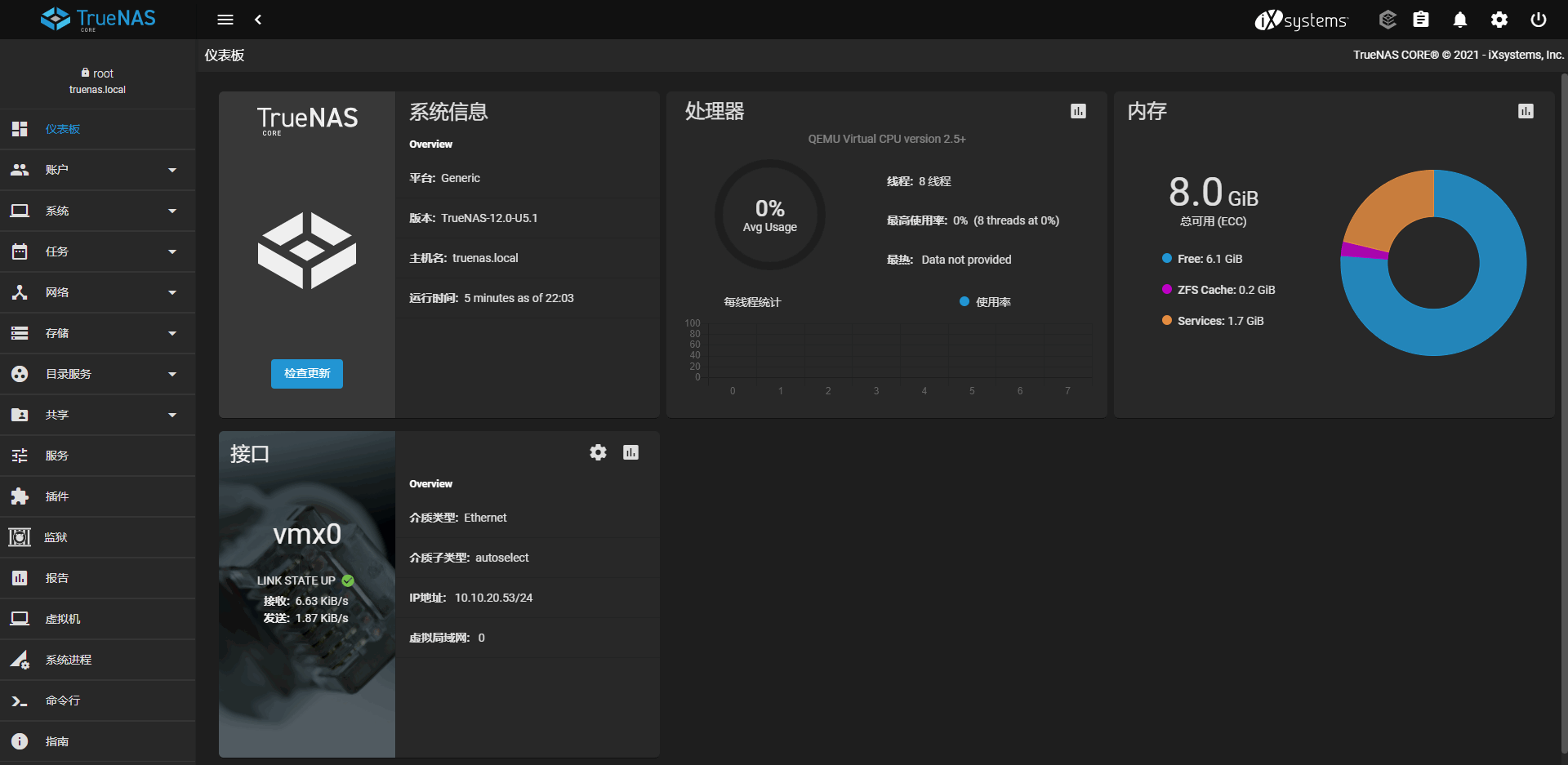Open the TrueCommand status icon
This screenshot has height=765, width=1568.
1388,20
